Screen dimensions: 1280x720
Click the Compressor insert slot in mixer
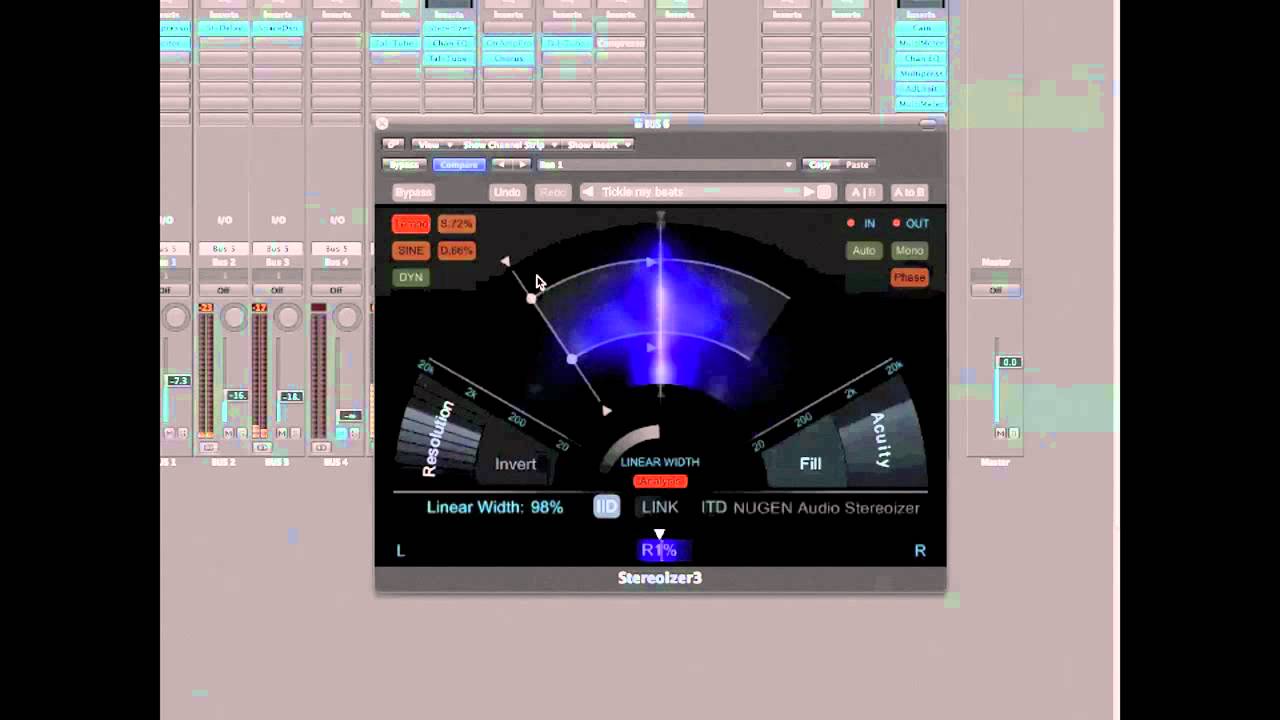621,43
